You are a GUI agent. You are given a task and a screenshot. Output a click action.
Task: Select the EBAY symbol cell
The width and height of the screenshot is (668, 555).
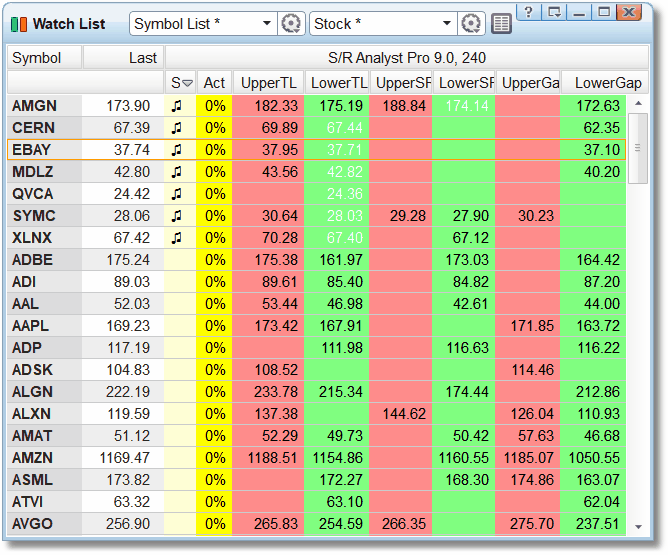pyautogui.click(x=44, y=150)
